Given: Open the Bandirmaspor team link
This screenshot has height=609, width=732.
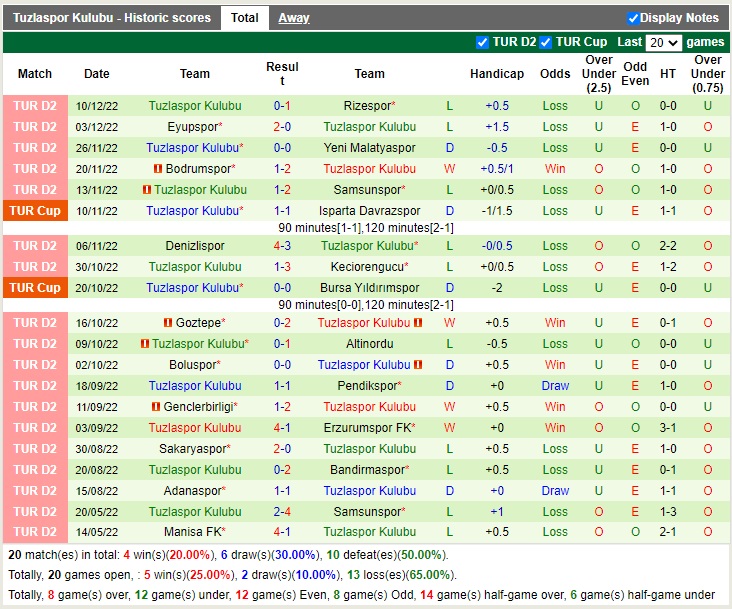Looking at the screenshot, I should [x=367, y=470].
